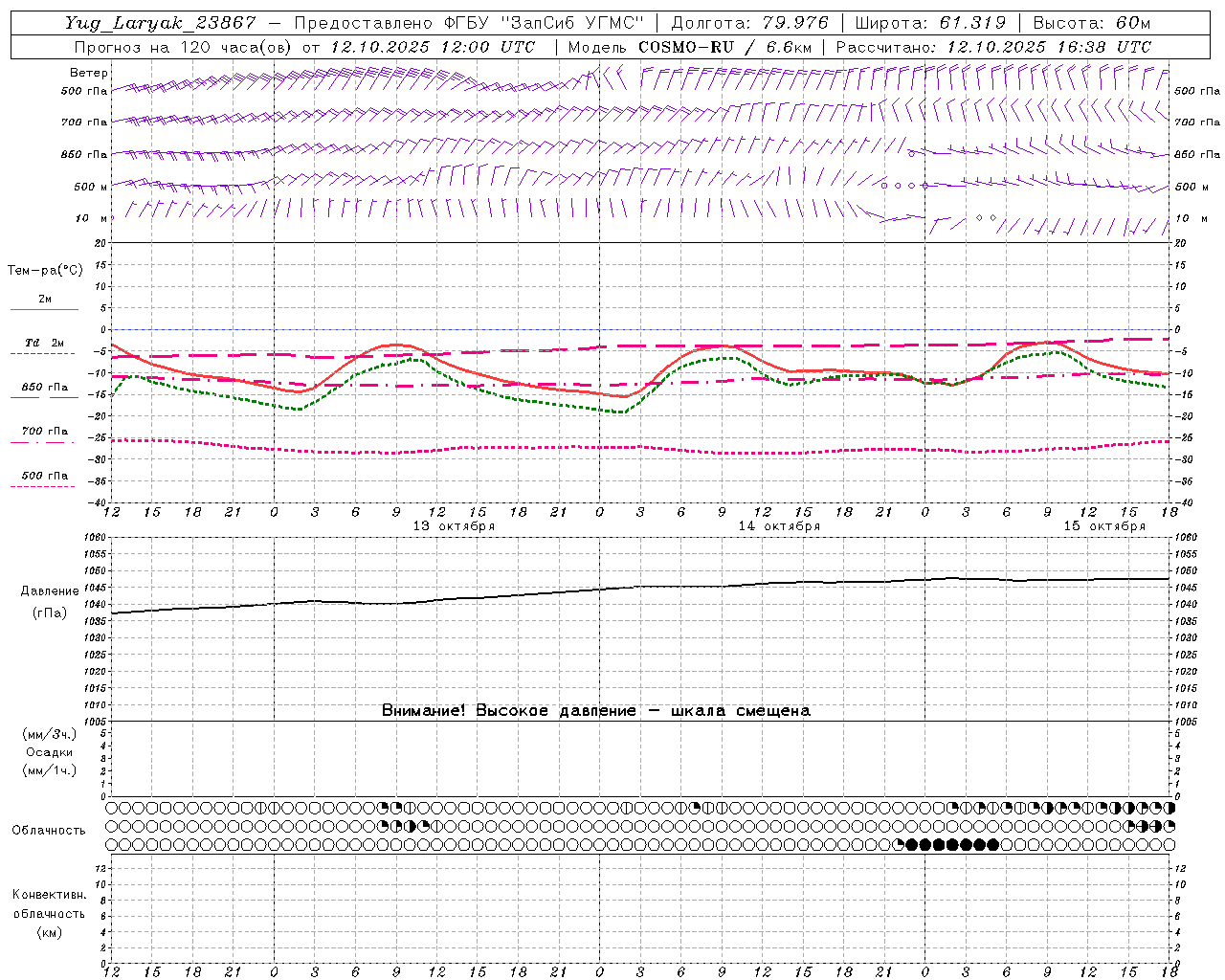Screen dimensions: 1225x980
Task: Click the Прогноз на 120 часа(ов) forecast text
Action: [184, 47]
